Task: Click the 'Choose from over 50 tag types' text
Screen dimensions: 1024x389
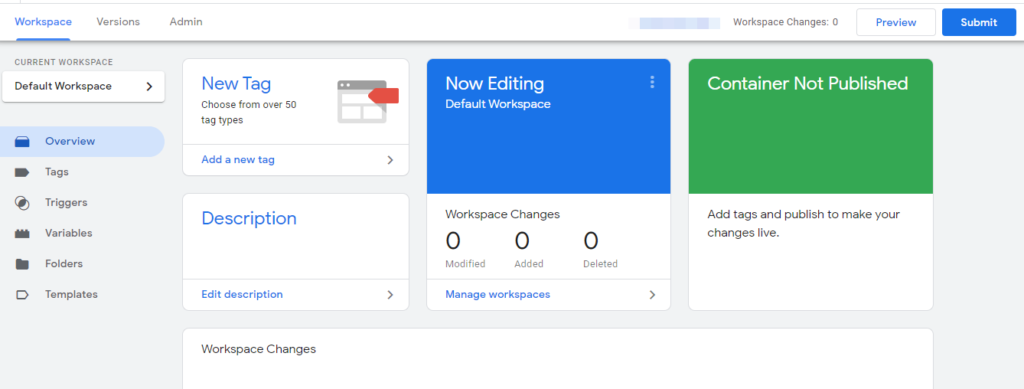Action: click(249, 112)
